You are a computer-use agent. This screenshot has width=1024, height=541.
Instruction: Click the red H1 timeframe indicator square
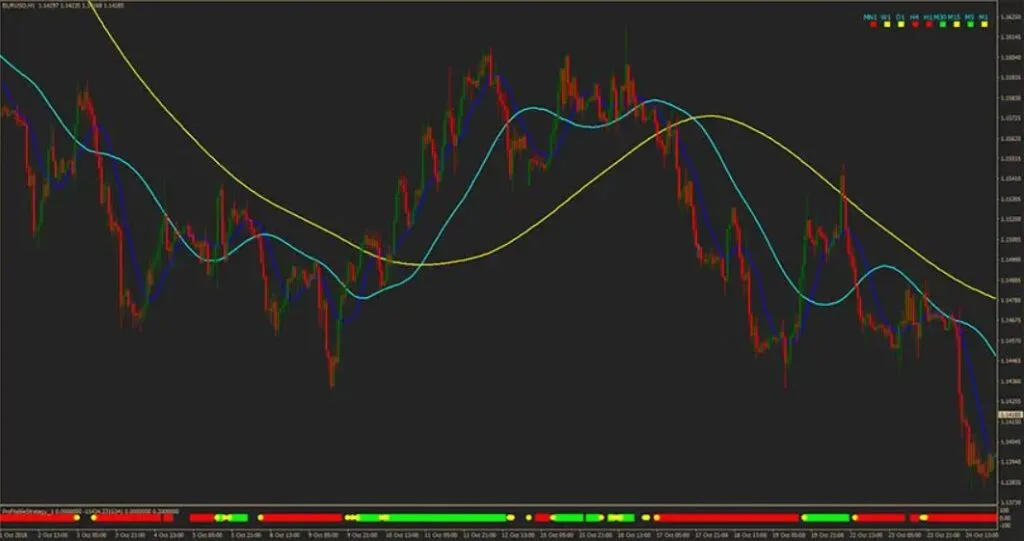(x=929, y=24)
